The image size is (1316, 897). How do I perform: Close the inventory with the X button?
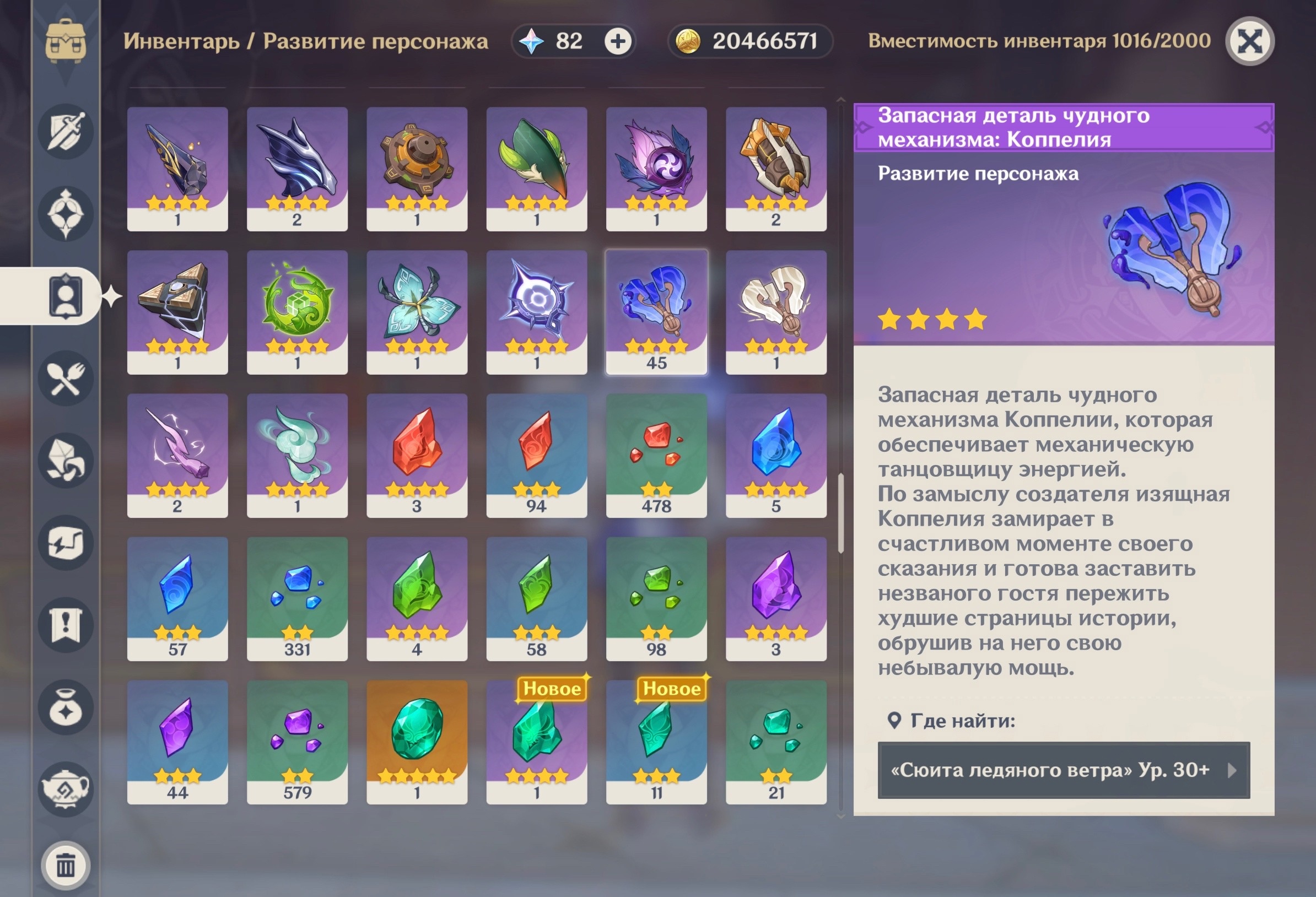[x=1250, y=41]
